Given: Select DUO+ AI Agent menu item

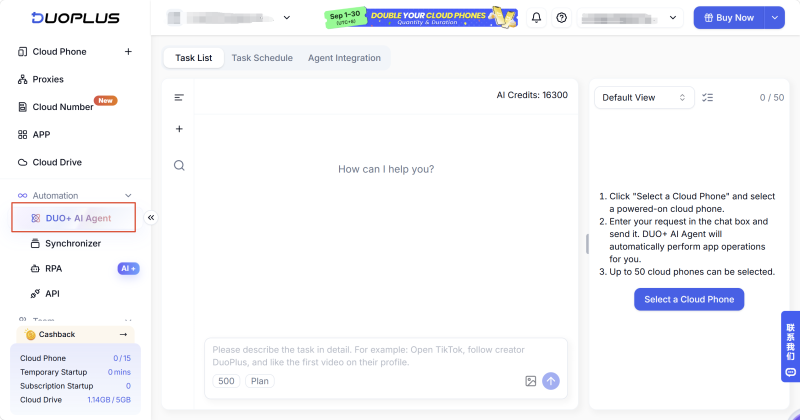Looking at the screenshot, I should tap(74, 218).
